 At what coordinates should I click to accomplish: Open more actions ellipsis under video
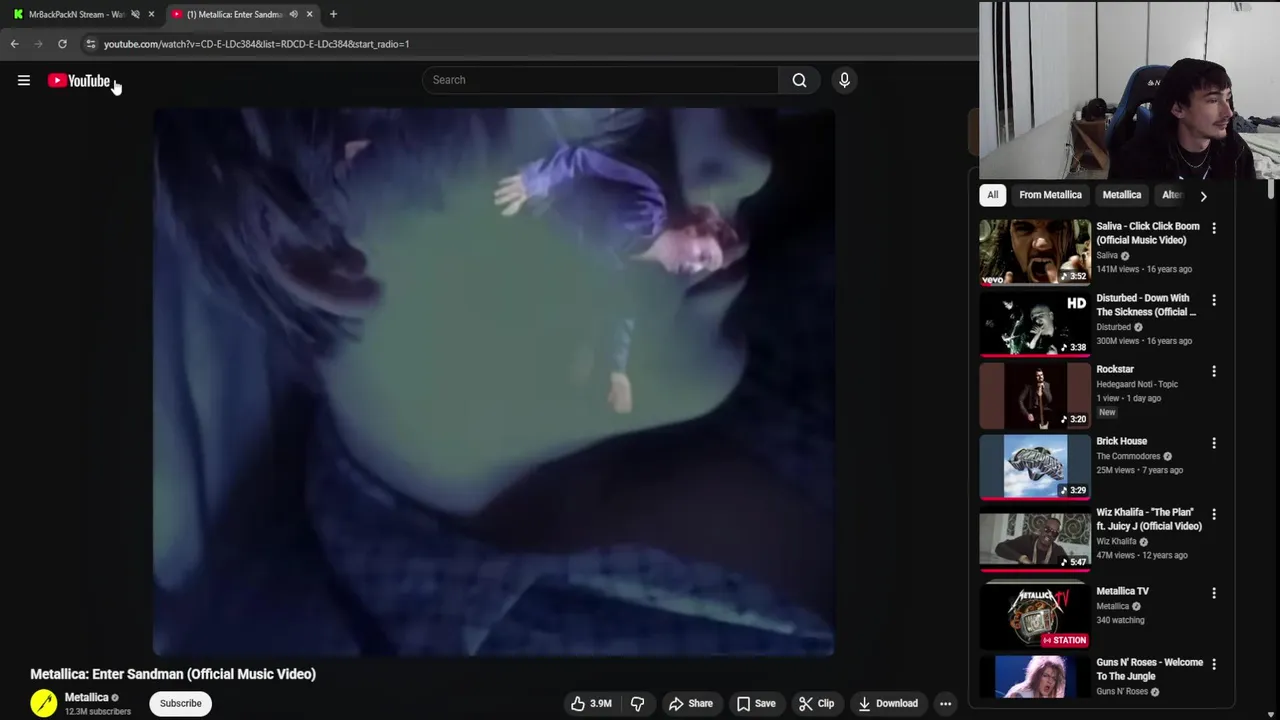coord(945,703)
